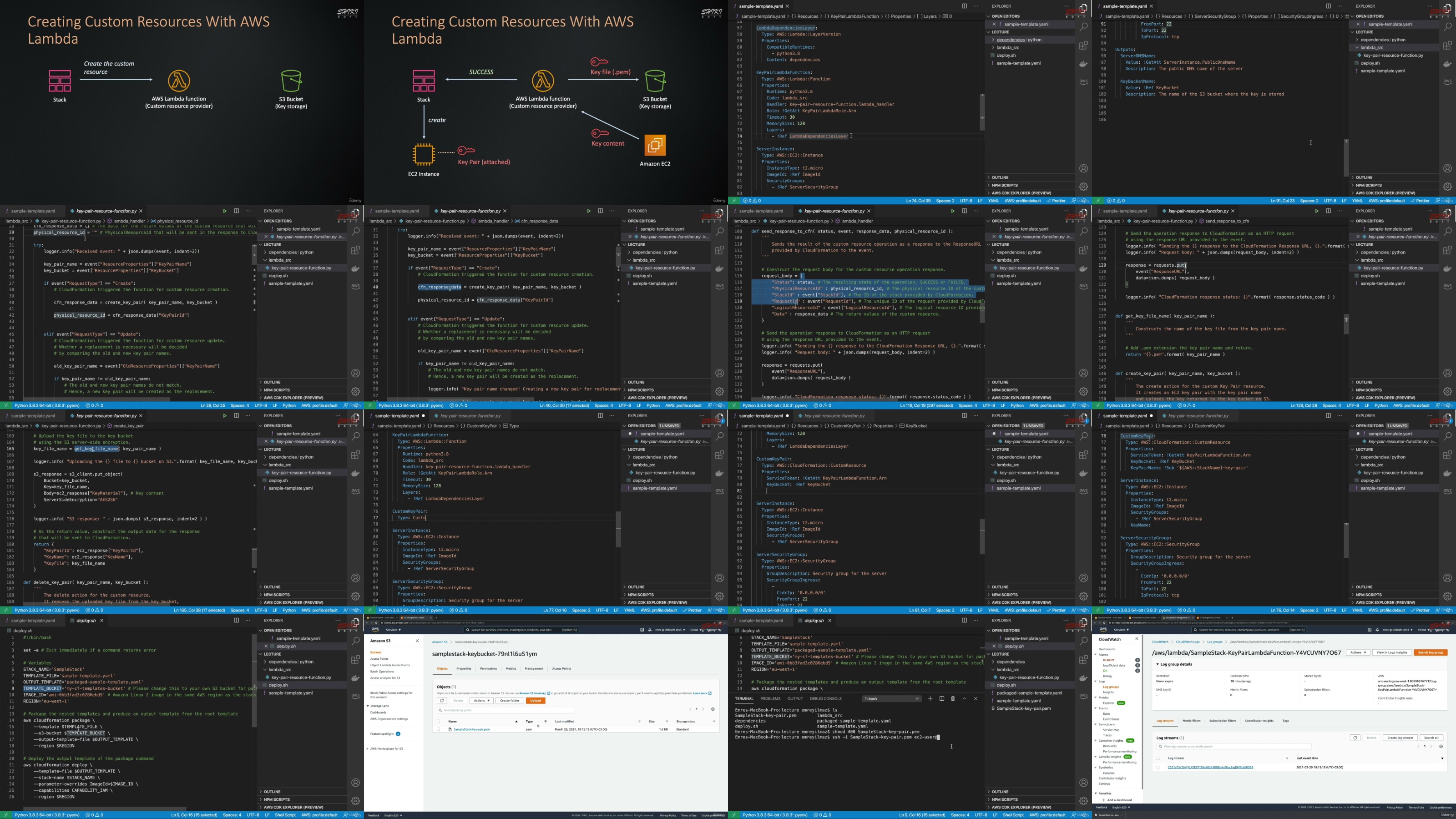The height and width of the screenshot is (819, 1456).
Task: Click the new terminal plus icon
Action: pyautogui.click(x=930, y=698)
